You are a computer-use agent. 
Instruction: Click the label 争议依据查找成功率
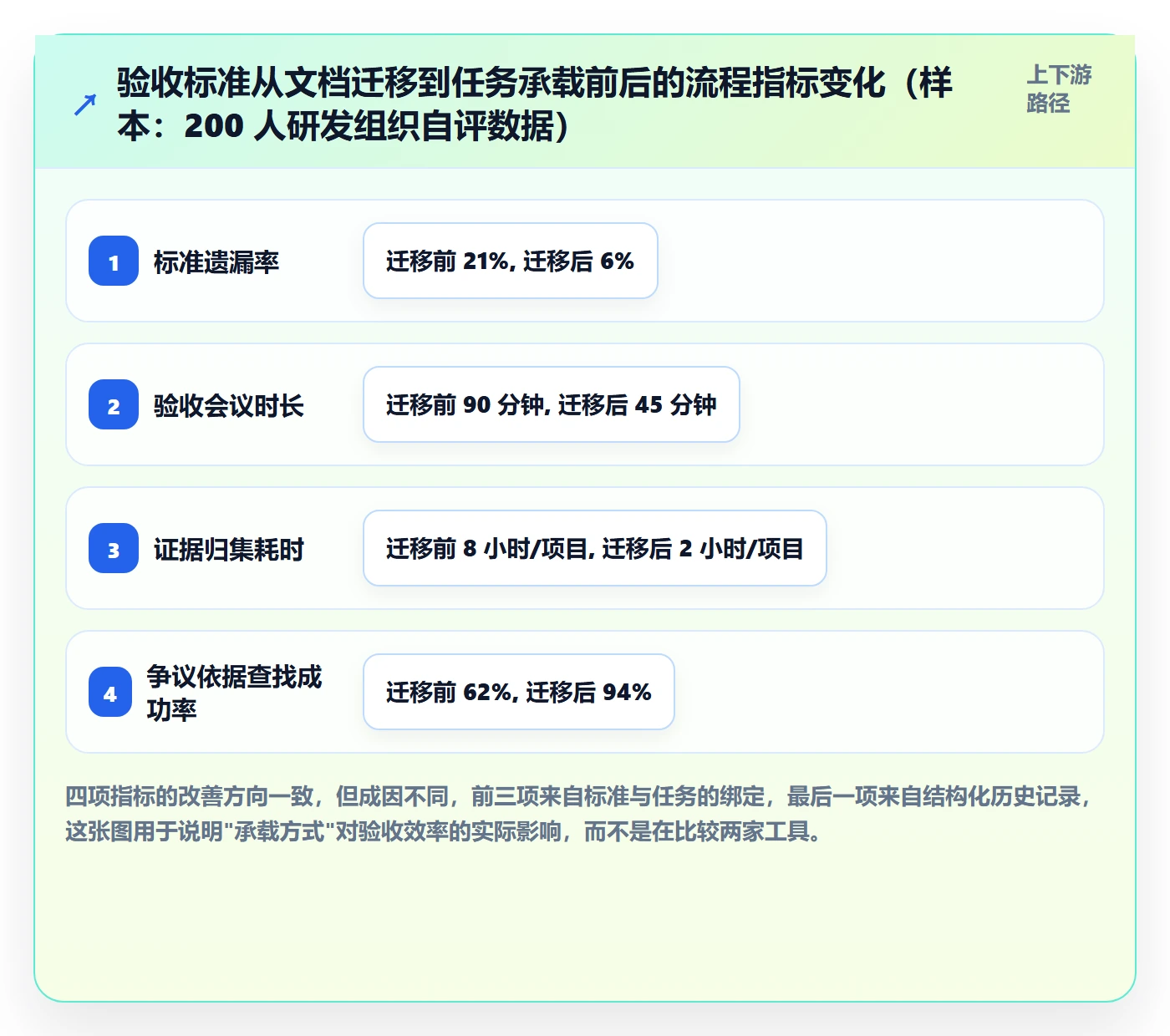[x=235, y=693]
